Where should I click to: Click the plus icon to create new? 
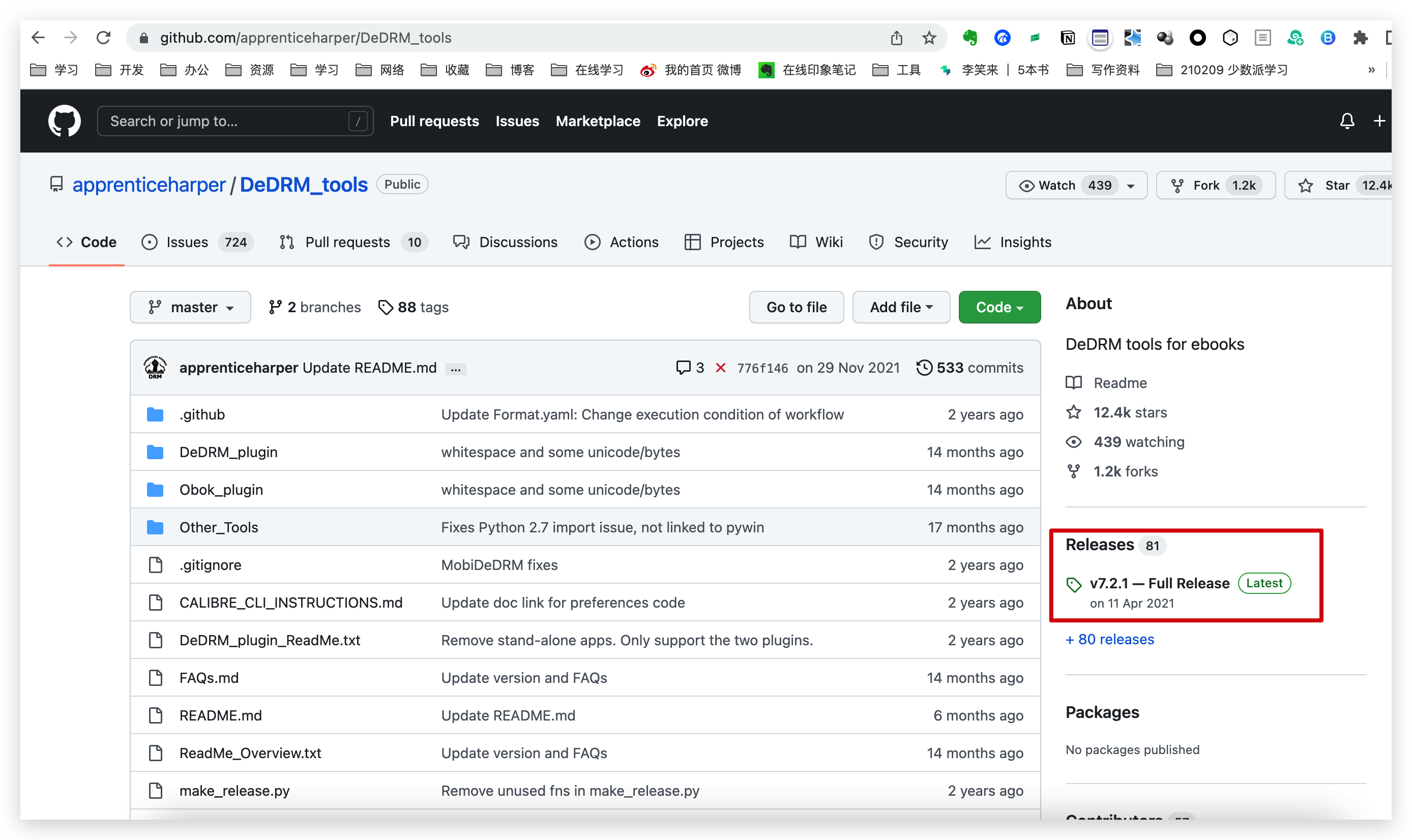coord(1379,121)
